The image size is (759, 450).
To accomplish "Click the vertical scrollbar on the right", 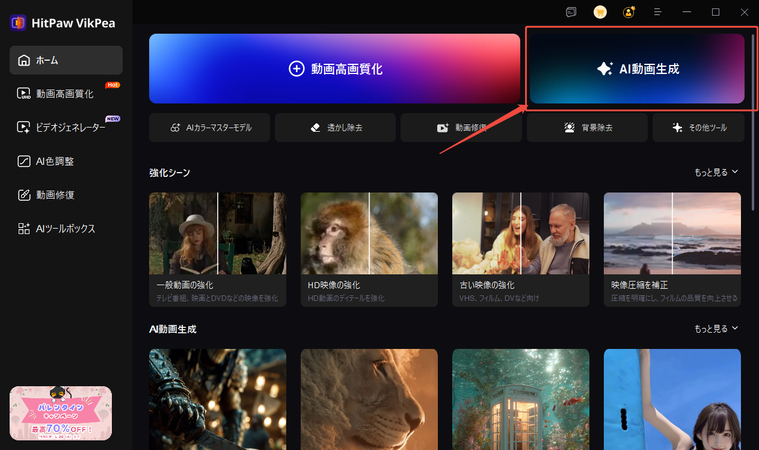I will click(x=753, y=121).
